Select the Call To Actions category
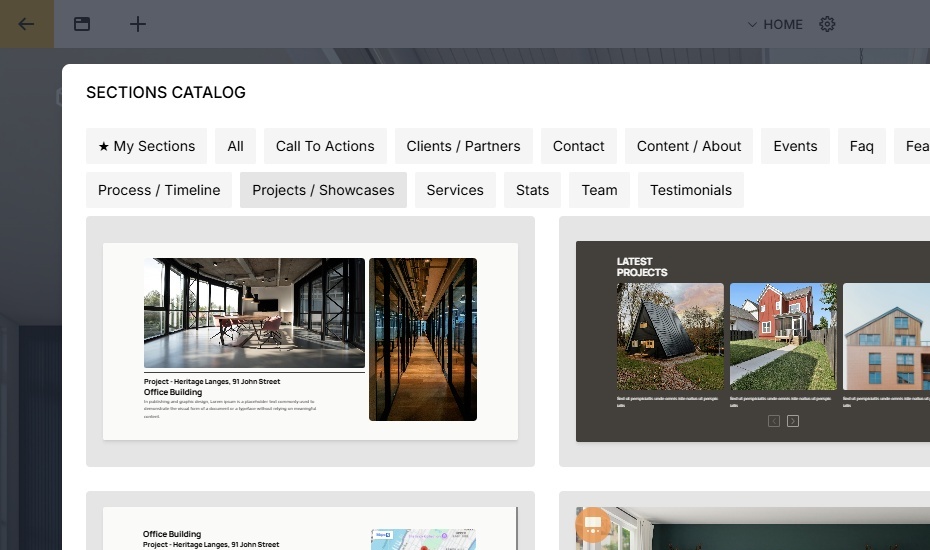The image size is (930, 550). click(x=325, y=146)
